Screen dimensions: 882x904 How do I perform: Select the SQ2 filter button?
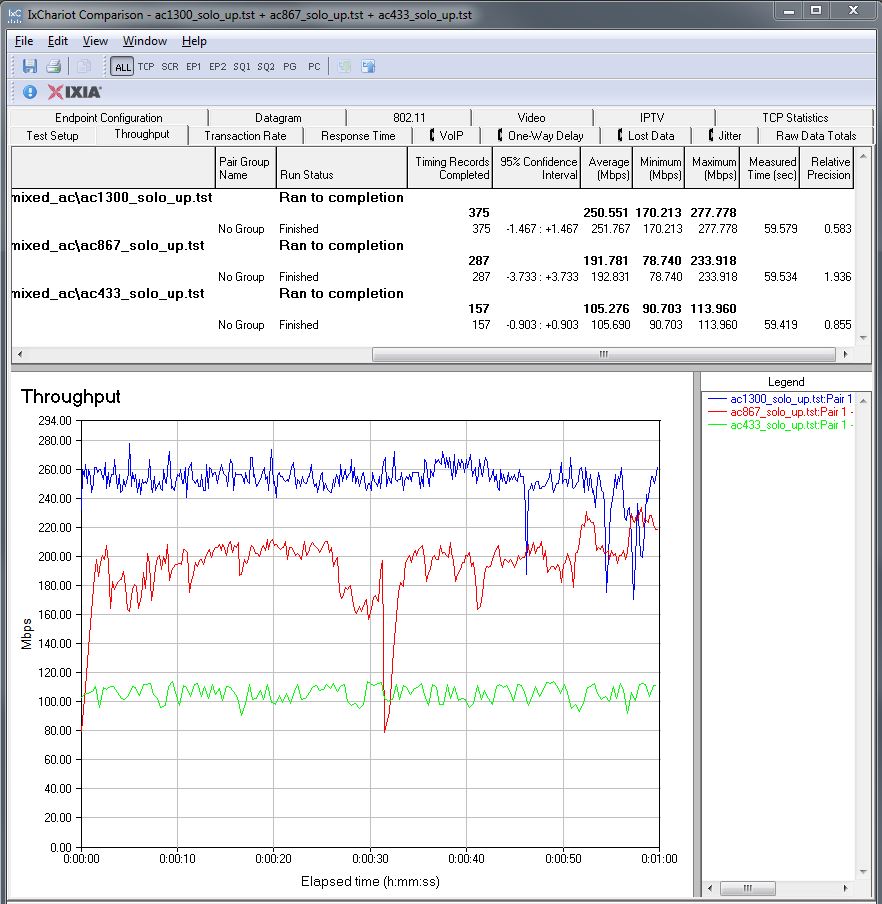coord(266,67)
